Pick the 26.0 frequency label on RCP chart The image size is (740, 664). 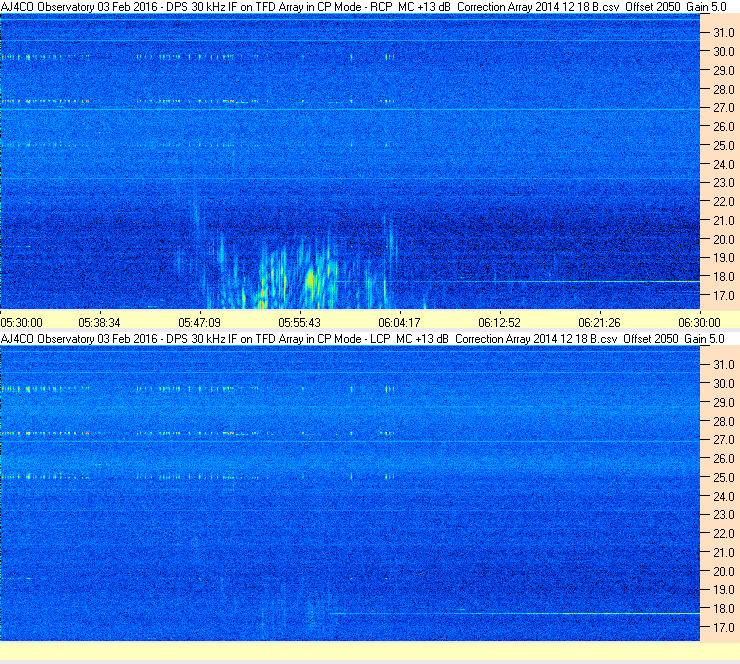click(x=724, y=127)
